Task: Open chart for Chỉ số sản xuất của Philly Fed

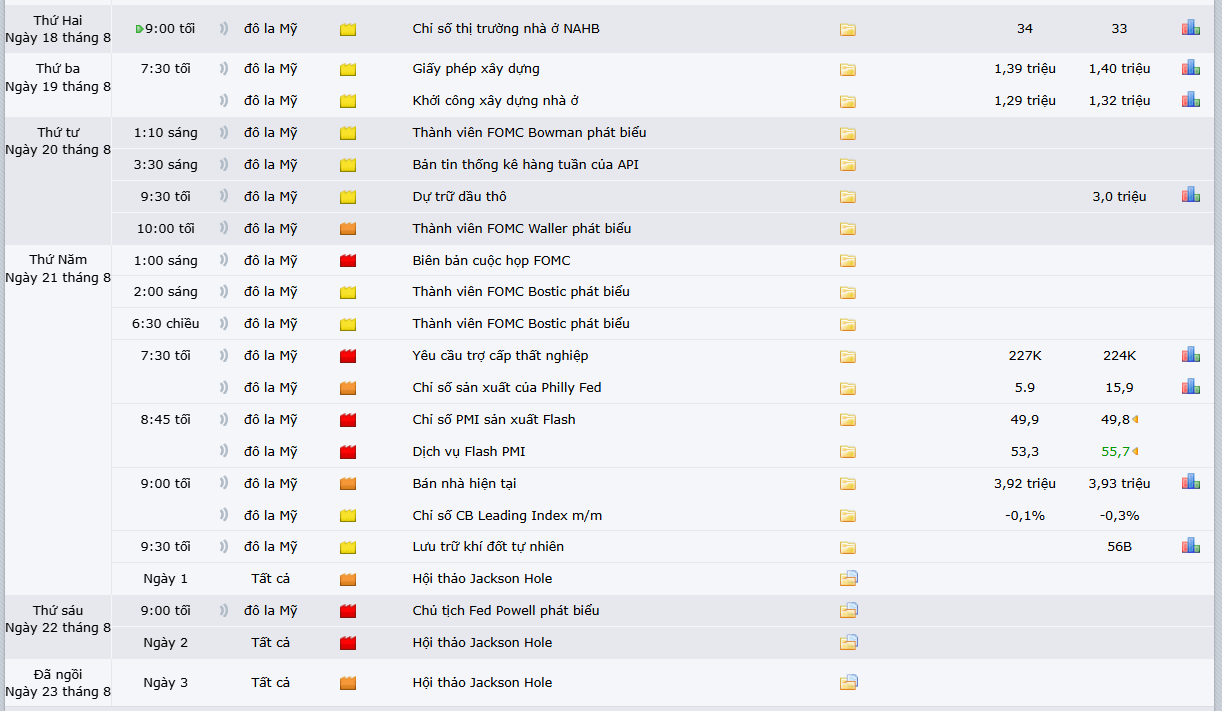Action: click(x=1190, y=387)
